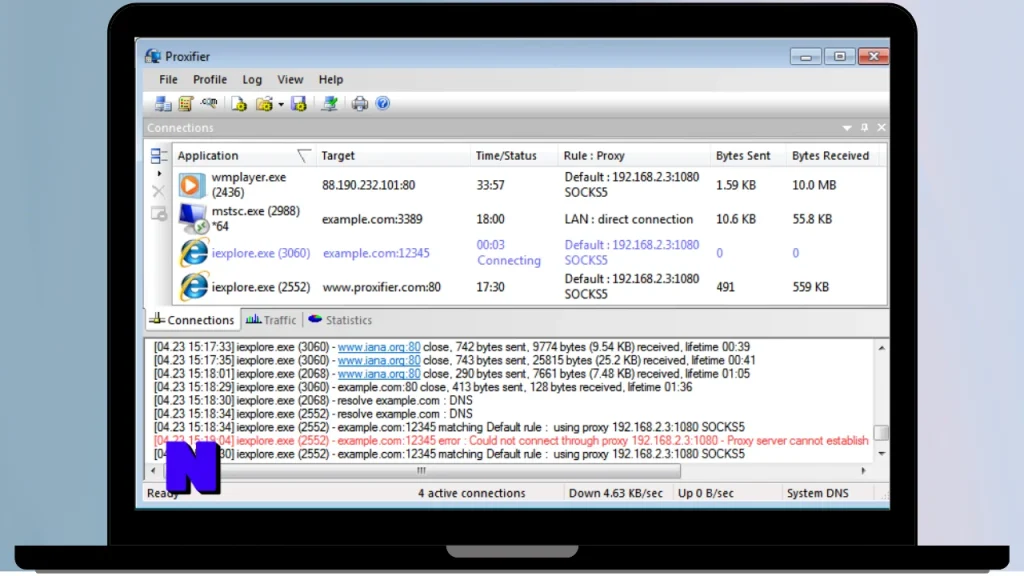Click Internet Explorer icon for iexplore.exe (3060)
Viewport: 1024px width, 576px height.
(x=194, y=253)
